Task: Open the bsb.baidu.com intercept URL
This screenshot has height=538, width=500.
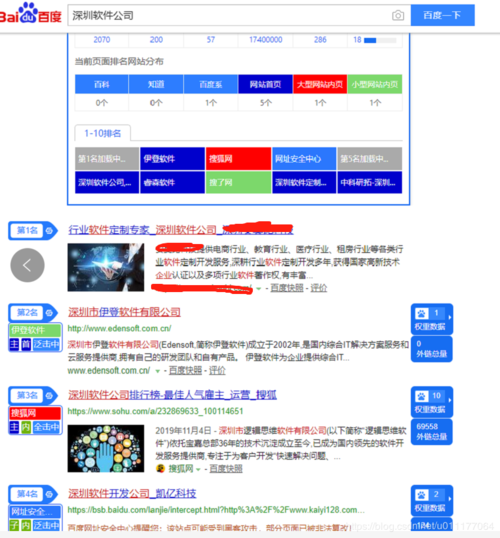Action: [216, 510]
